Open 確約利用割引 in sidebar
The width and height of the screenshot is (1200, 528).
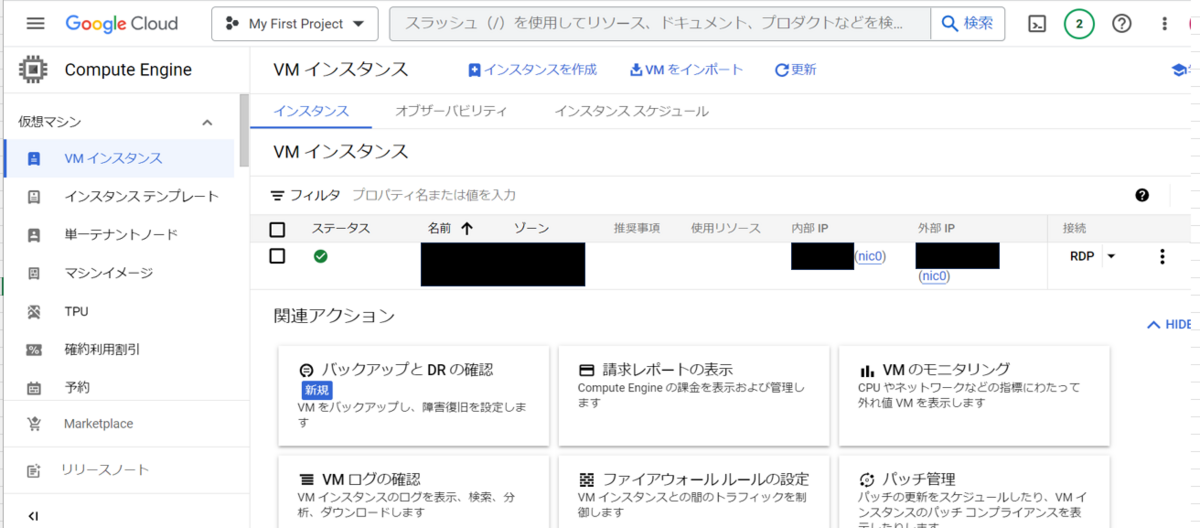click(x=119, y=349)
